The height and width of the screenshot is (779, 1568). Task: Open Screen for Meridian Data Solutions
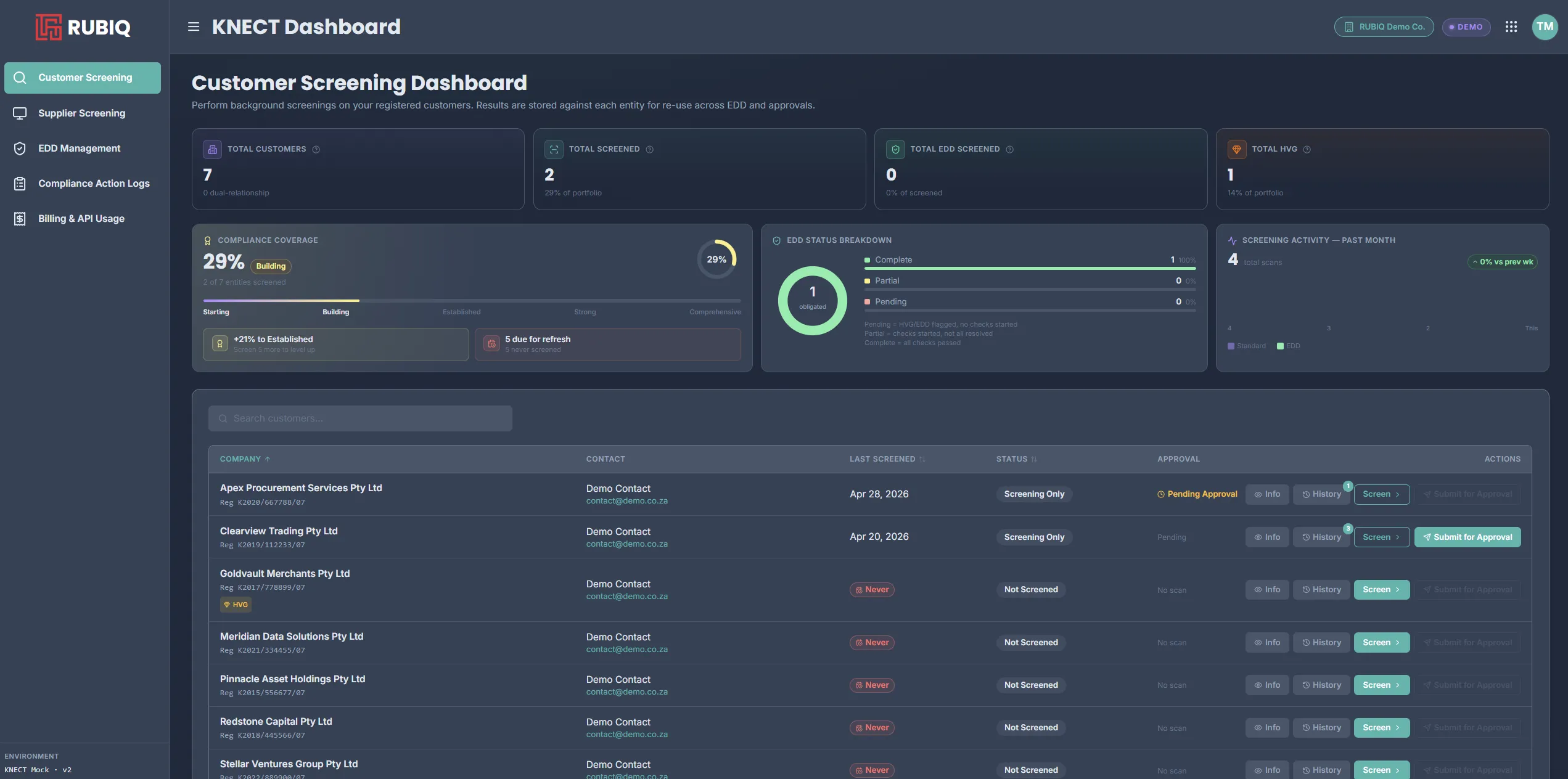click(1381, 643)
